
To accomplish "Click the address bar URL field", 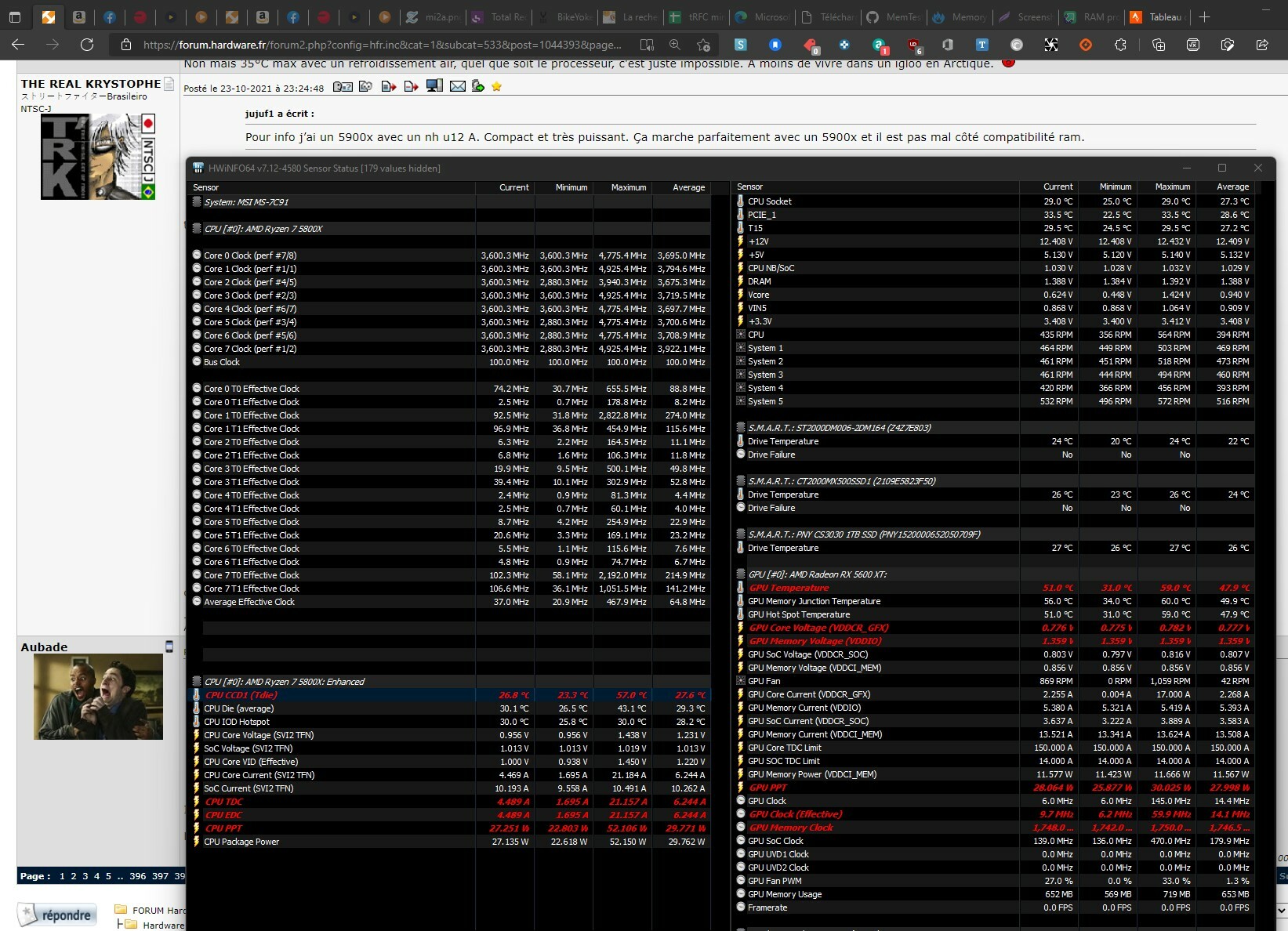I will tap(382, 45).
